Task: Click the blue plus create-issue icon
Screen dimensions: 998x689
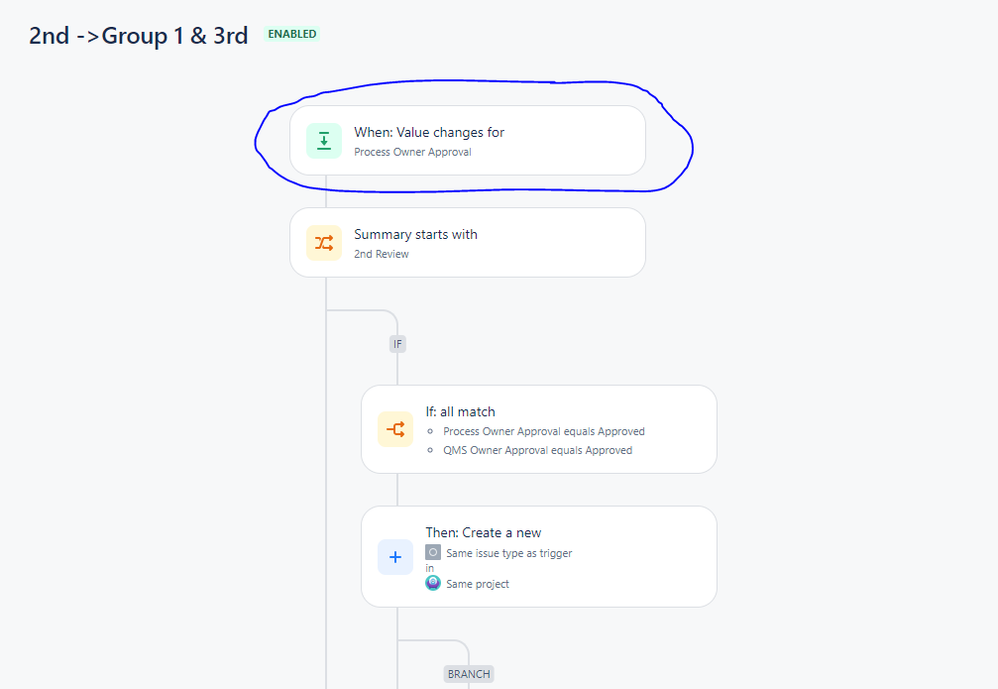Action: point(395,557)
